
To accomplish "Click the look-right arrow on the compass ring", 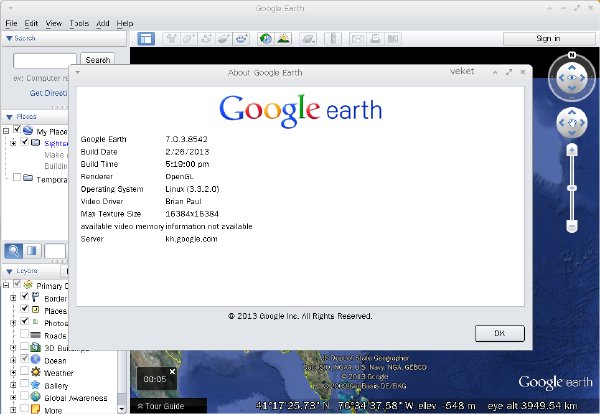I will tap(582, 78).
